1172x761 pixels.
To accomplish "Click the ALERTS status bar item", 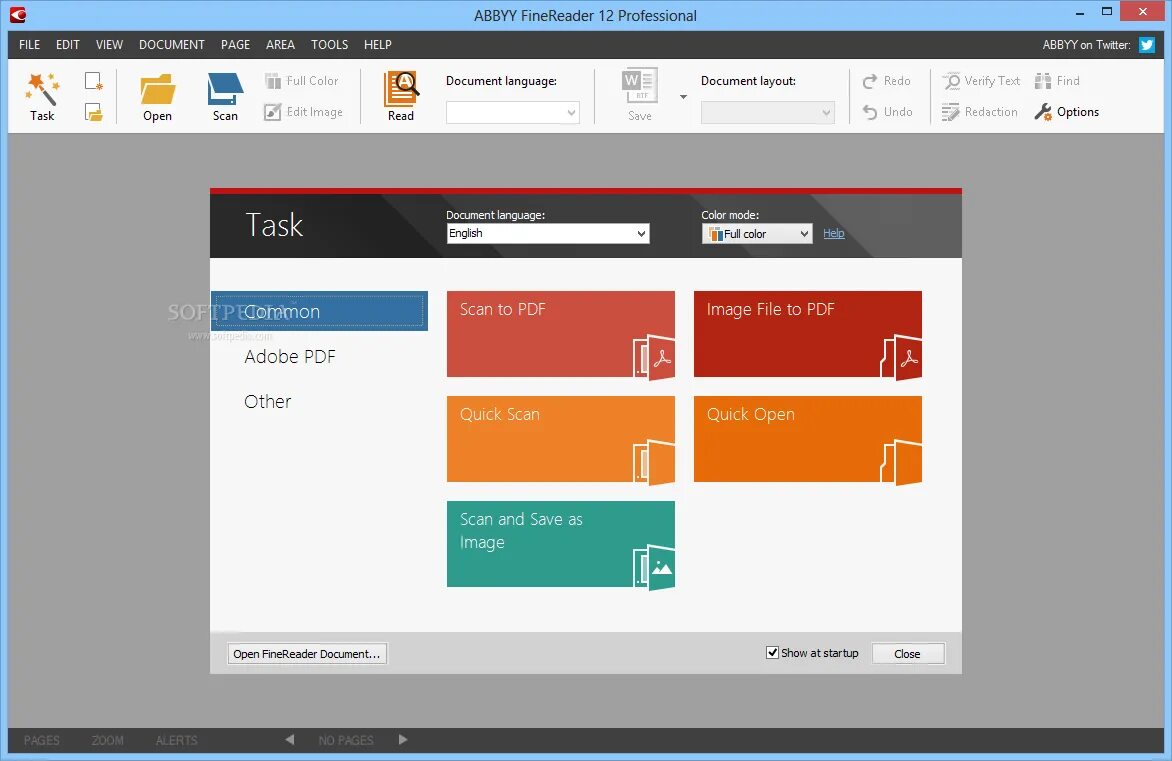I will coord(176,740).
